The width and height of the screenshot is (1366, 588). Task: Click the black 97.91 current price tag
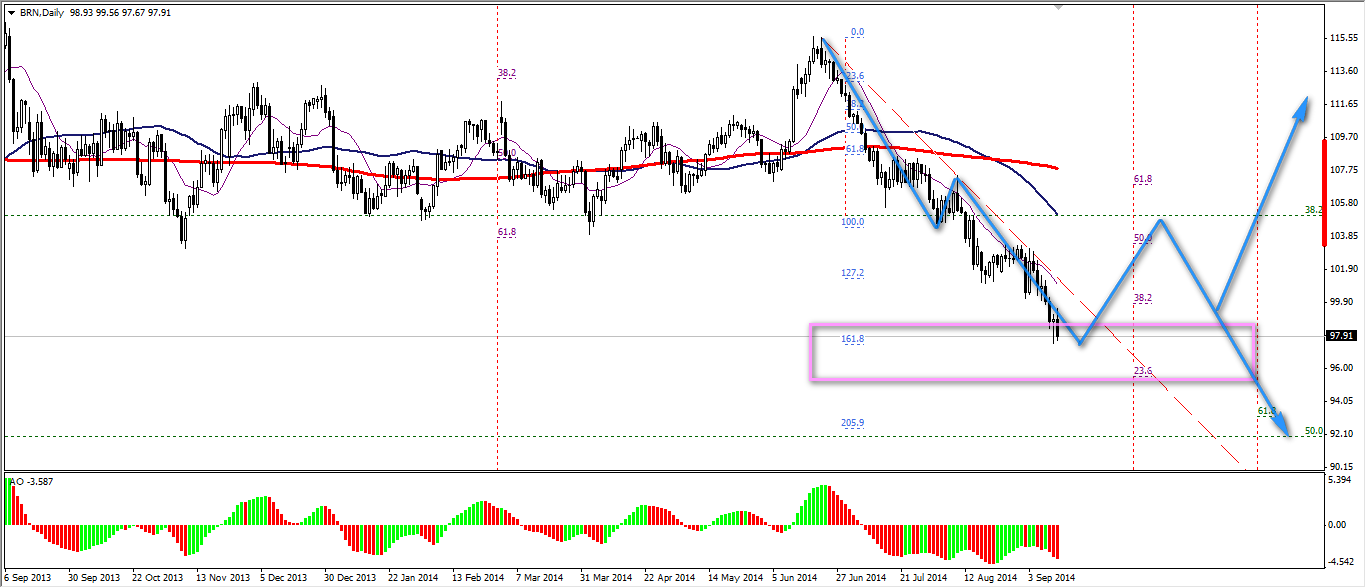(1340, 337)
